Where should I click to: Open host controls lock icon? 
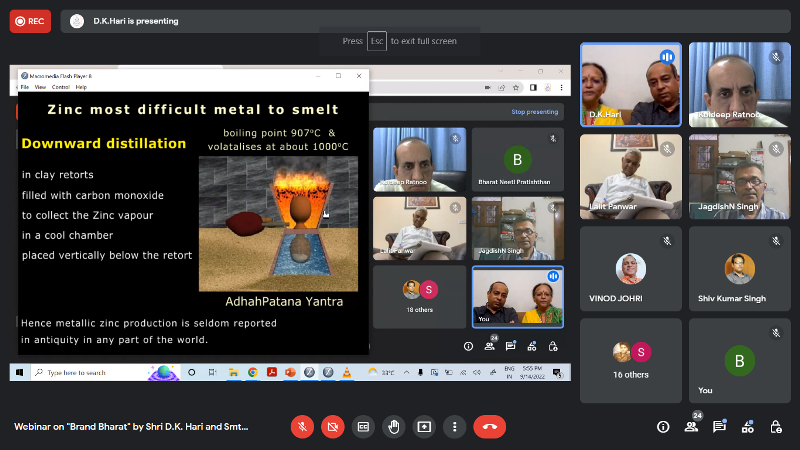click(x=776, y=426)
